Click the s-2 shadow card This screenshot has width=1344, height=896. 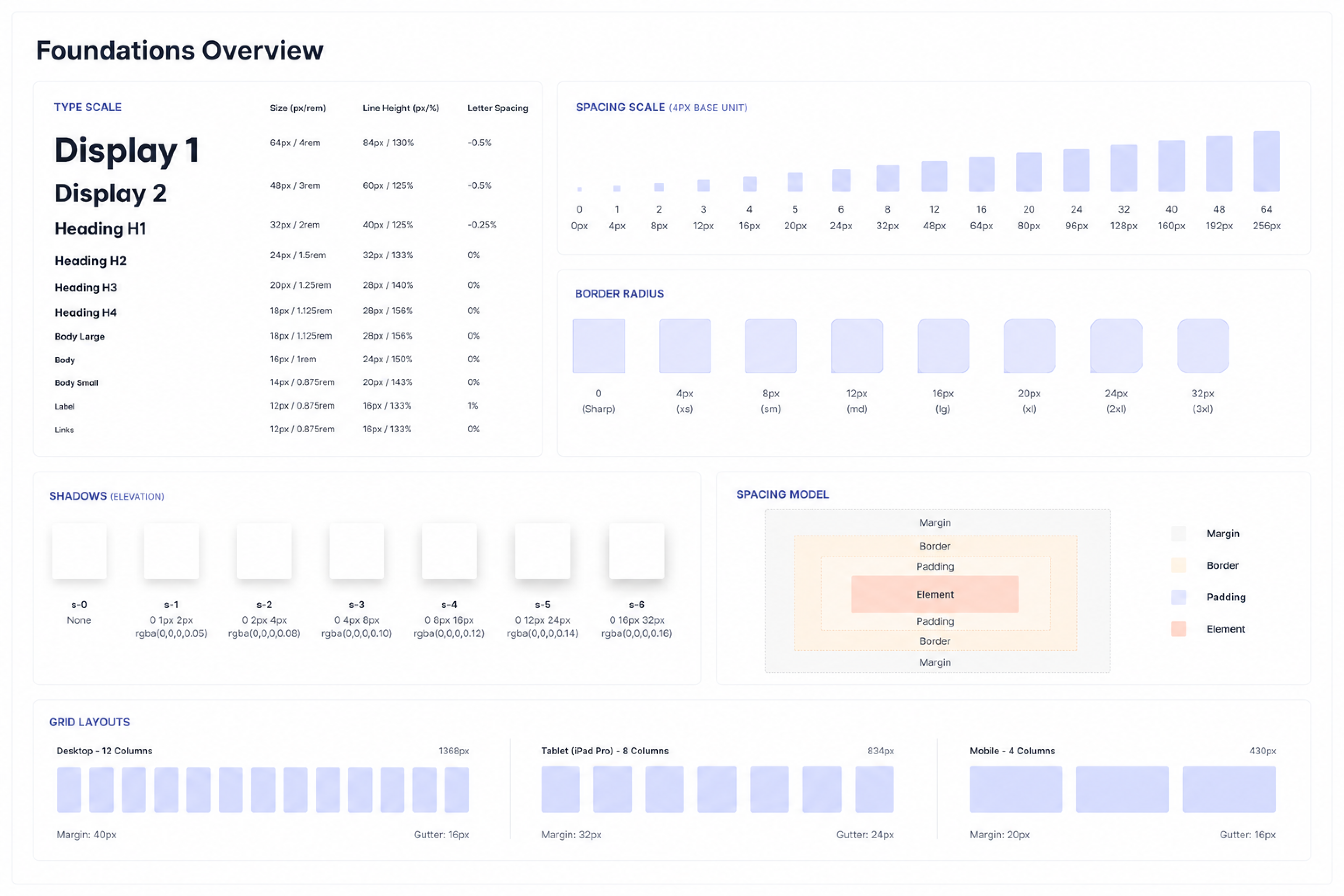(x=264, y=551)
